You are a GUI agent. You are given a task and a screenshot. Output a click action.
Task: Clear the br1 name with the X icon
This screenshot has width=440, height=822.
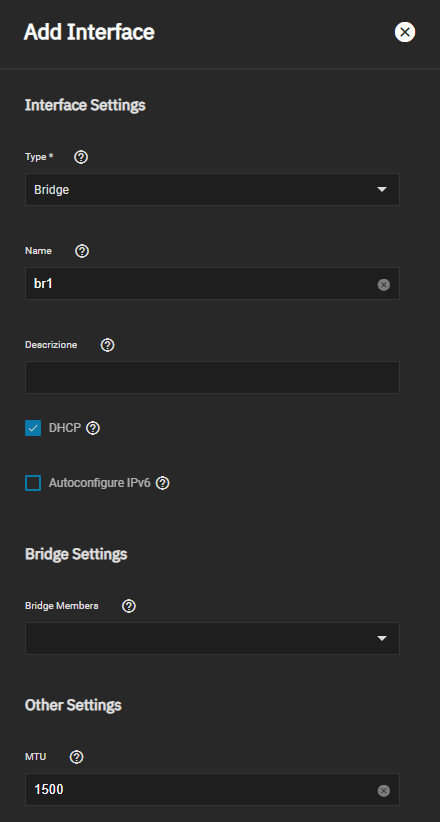384,285
